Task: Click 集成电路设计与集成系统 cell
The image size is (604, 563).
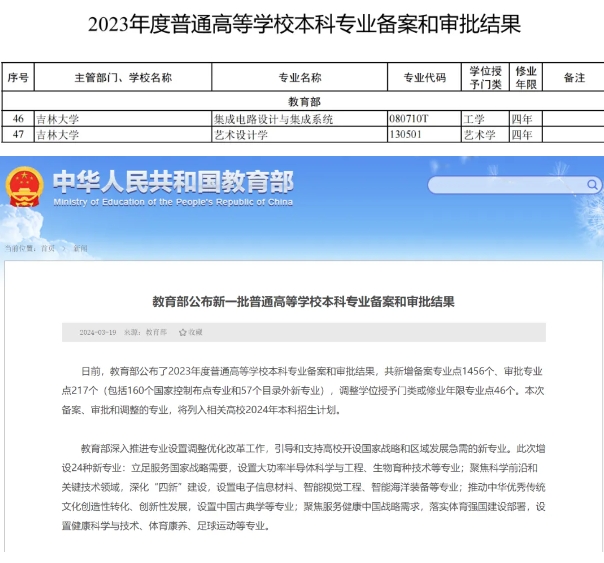Action: pos(300,119)
